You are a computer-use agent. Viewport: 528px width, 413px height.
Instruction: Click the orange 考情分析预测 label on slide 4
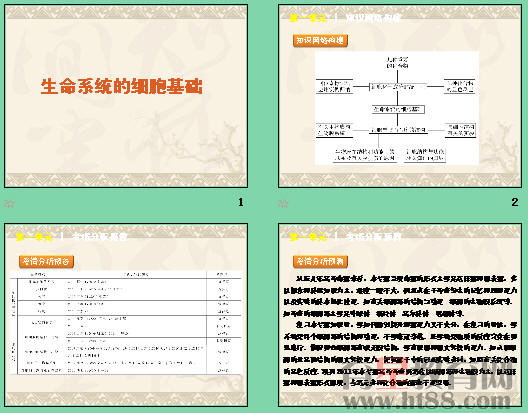(320, 262)
